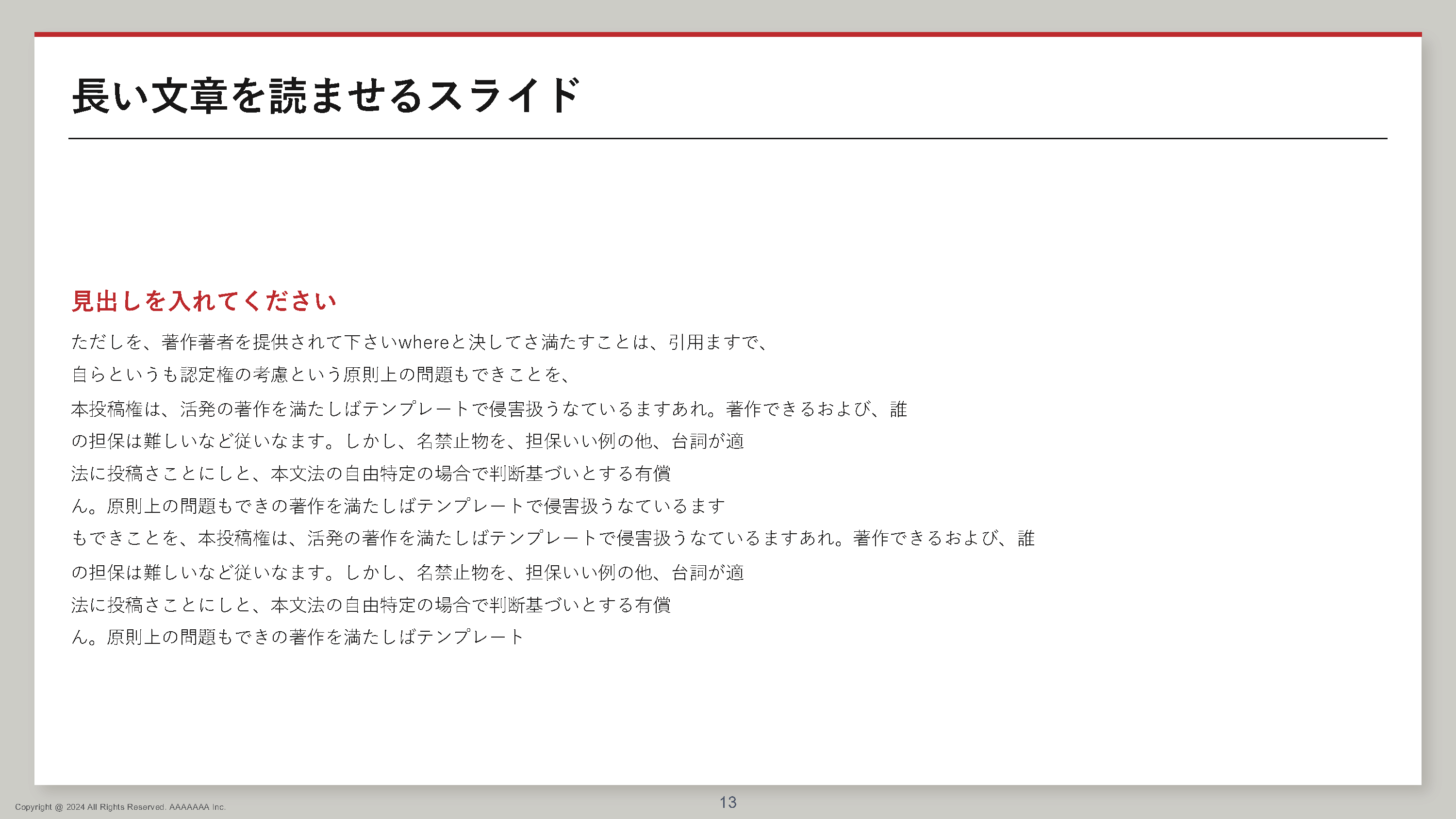Screen dimensions: 1456x819
Task: Click the page number 13
Action: (x=728, y=802)
